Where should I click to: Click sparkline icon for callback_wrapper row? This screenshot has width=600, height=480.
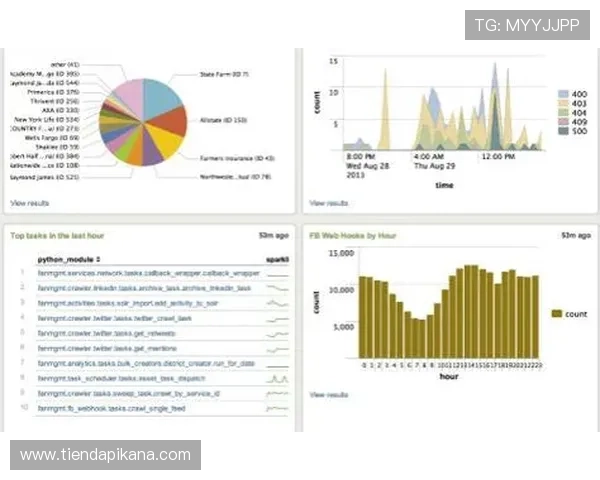pyautogui.click(x=277, y=272)
